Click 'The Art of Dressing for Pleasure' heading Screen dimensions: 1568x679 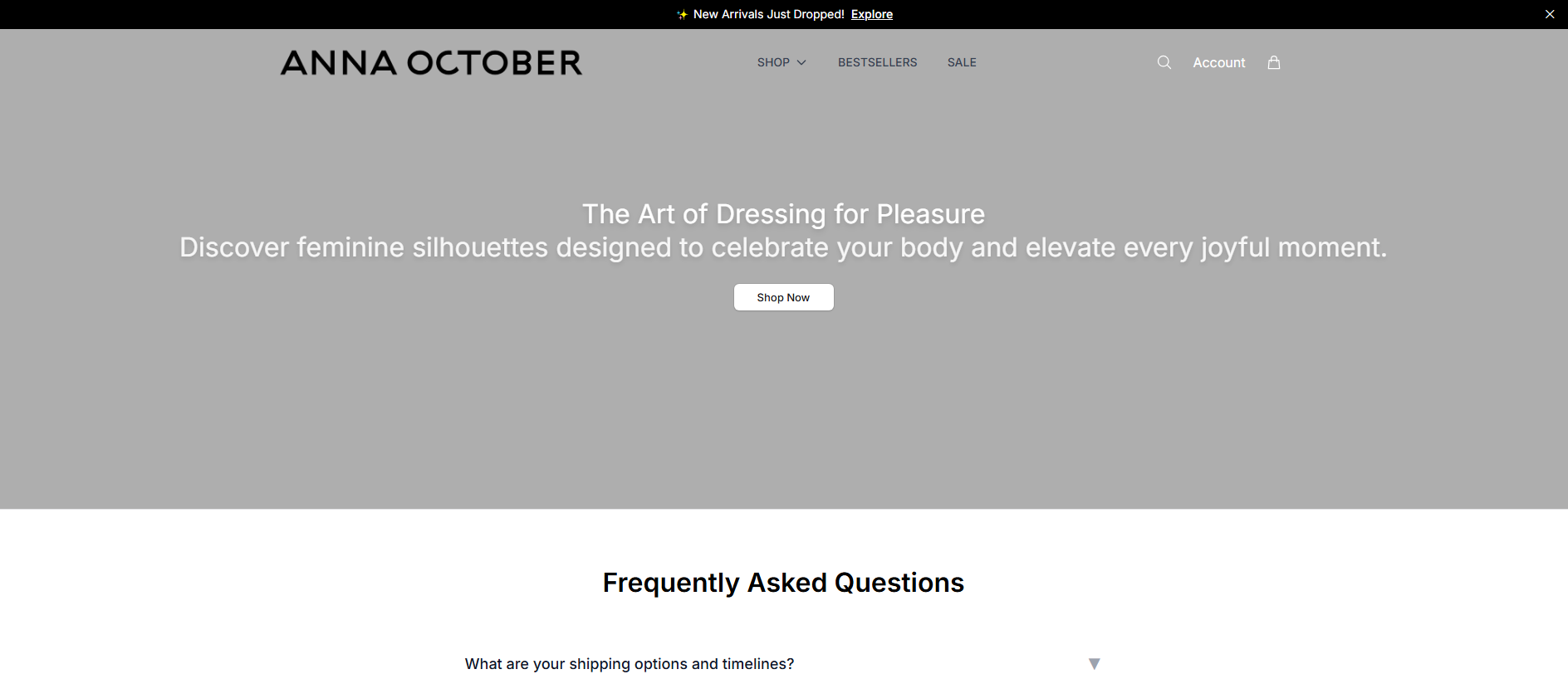click(x=783, y=214)
